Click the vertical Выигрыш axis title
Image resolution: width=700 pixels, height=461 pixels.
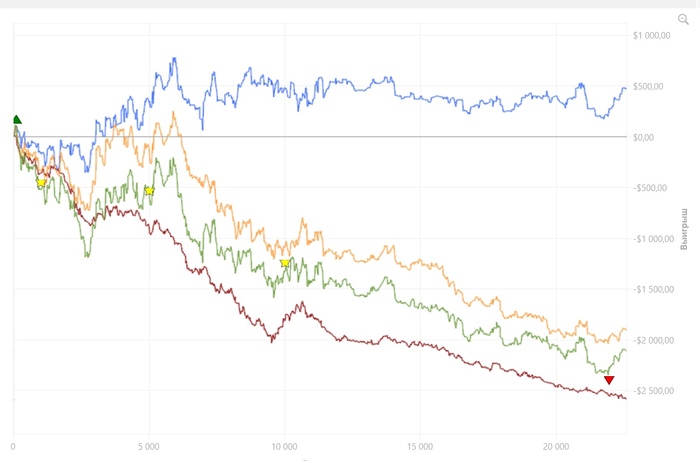(684, 229)
